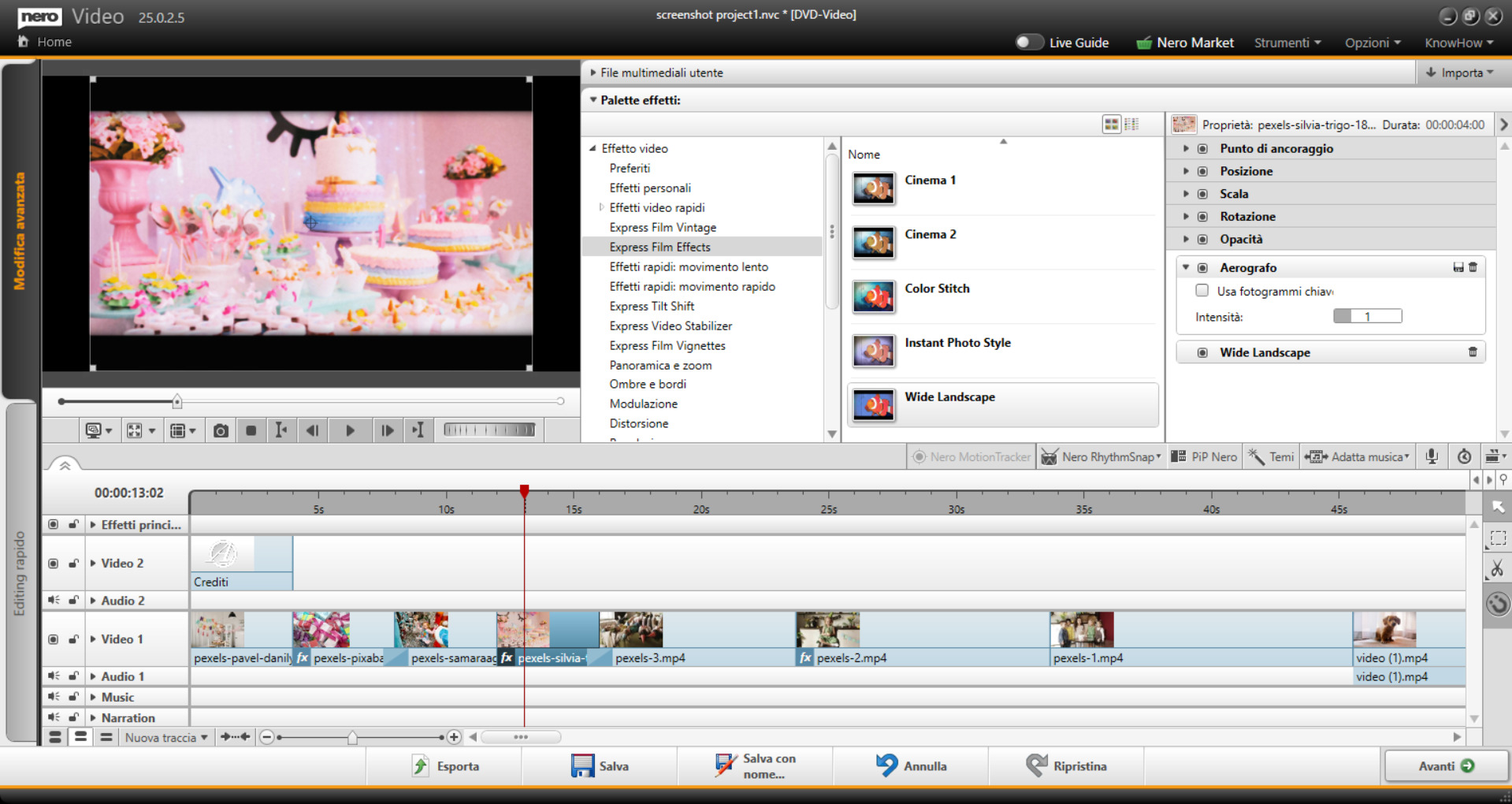Select Express Film Vintage effect category
This screenshot has height=804, width=1512.
pyautogui.click(x=663, y=227)
